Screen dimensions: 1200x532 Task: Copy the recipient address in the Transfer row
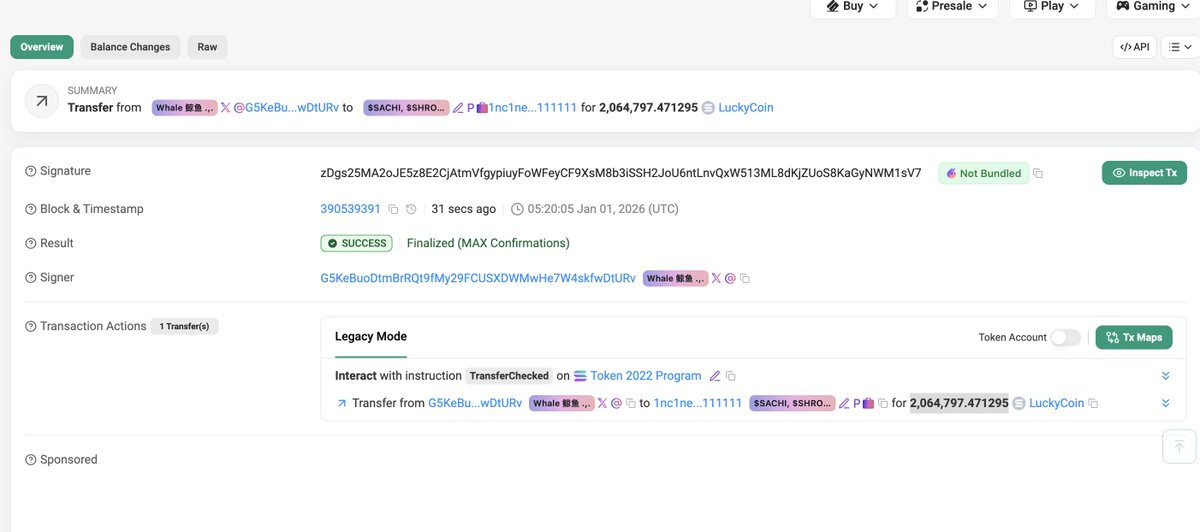883,403
